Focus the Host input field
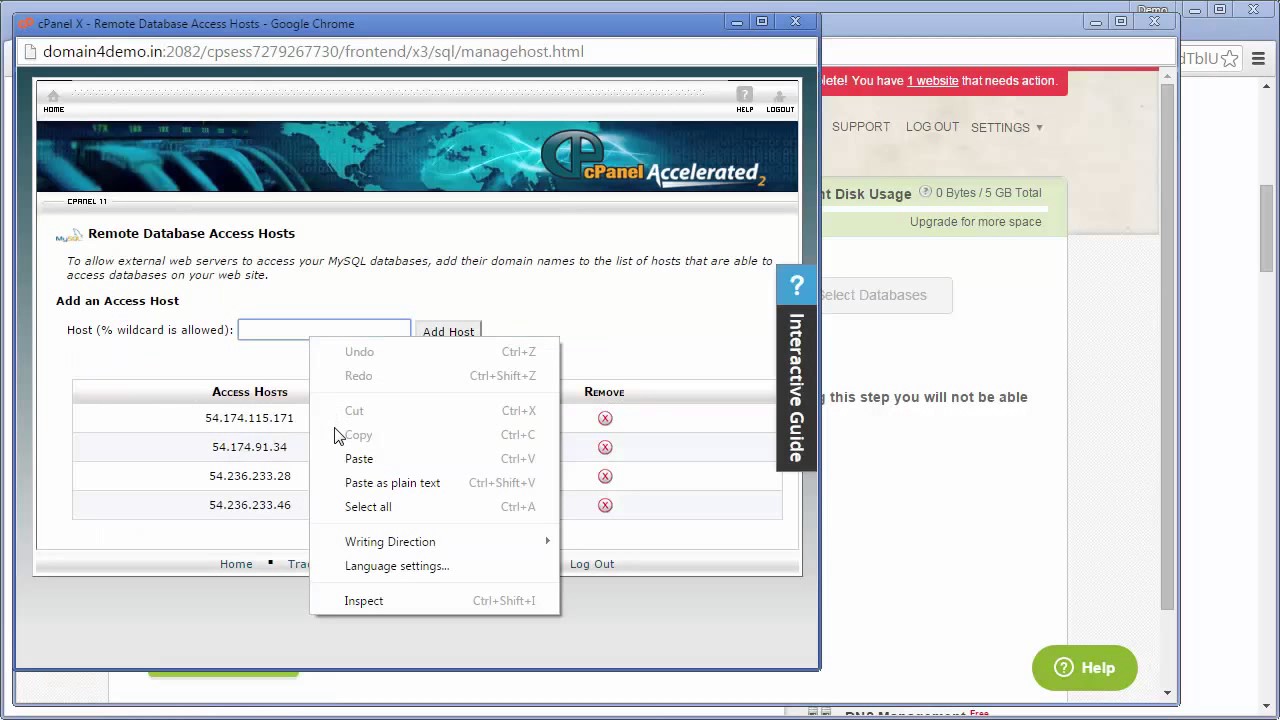This screenshot has height=720, width=1280. (324, 330)
